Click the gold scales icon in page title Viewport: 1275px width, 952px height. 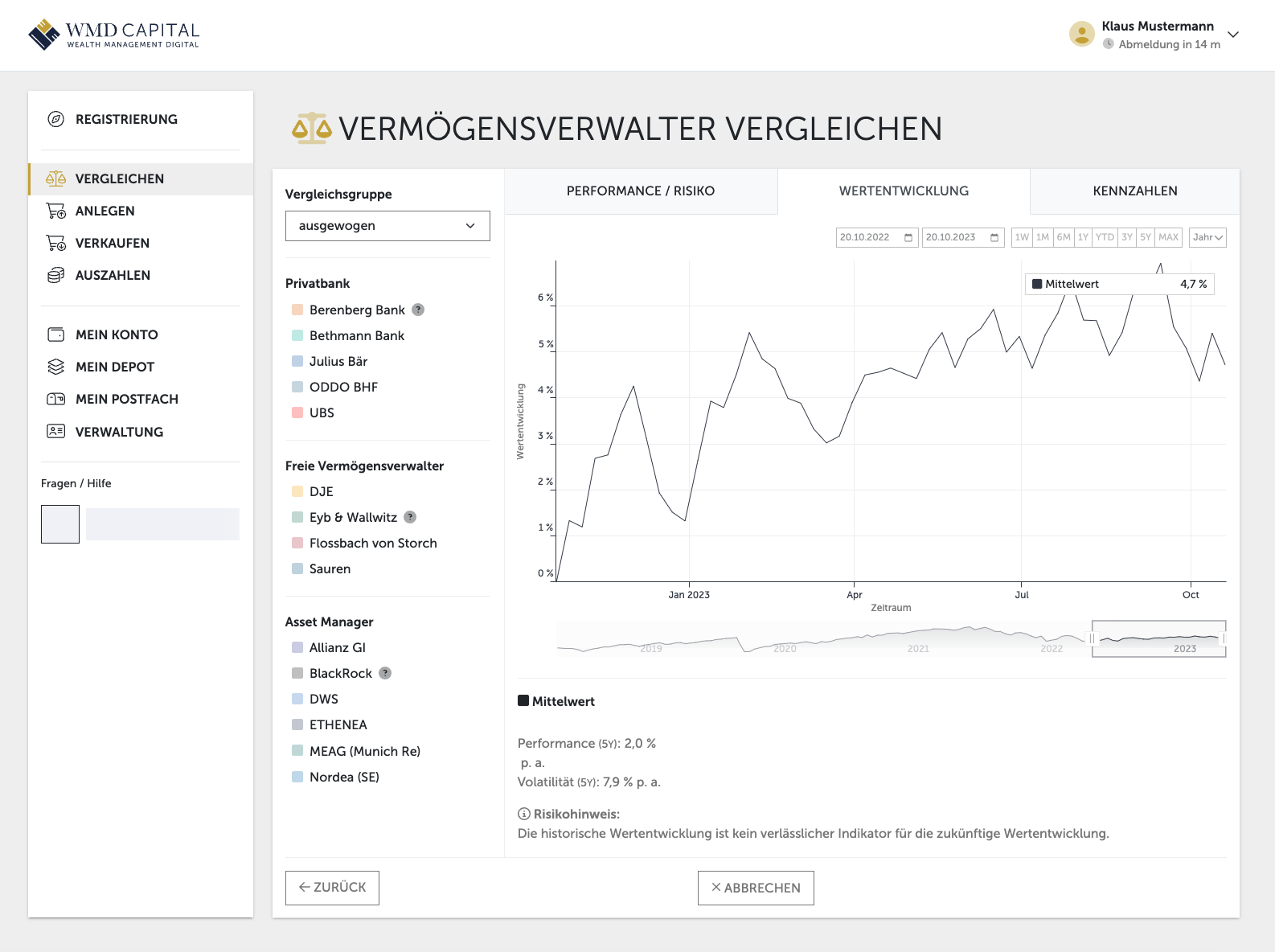312,129
